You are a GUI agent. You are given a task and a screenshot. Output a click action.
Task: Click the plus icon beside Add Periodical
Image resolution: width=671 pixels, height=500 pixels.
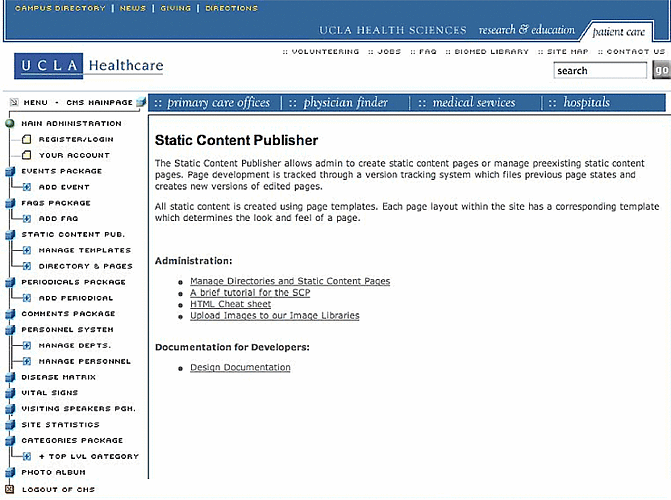coord(27,298)
